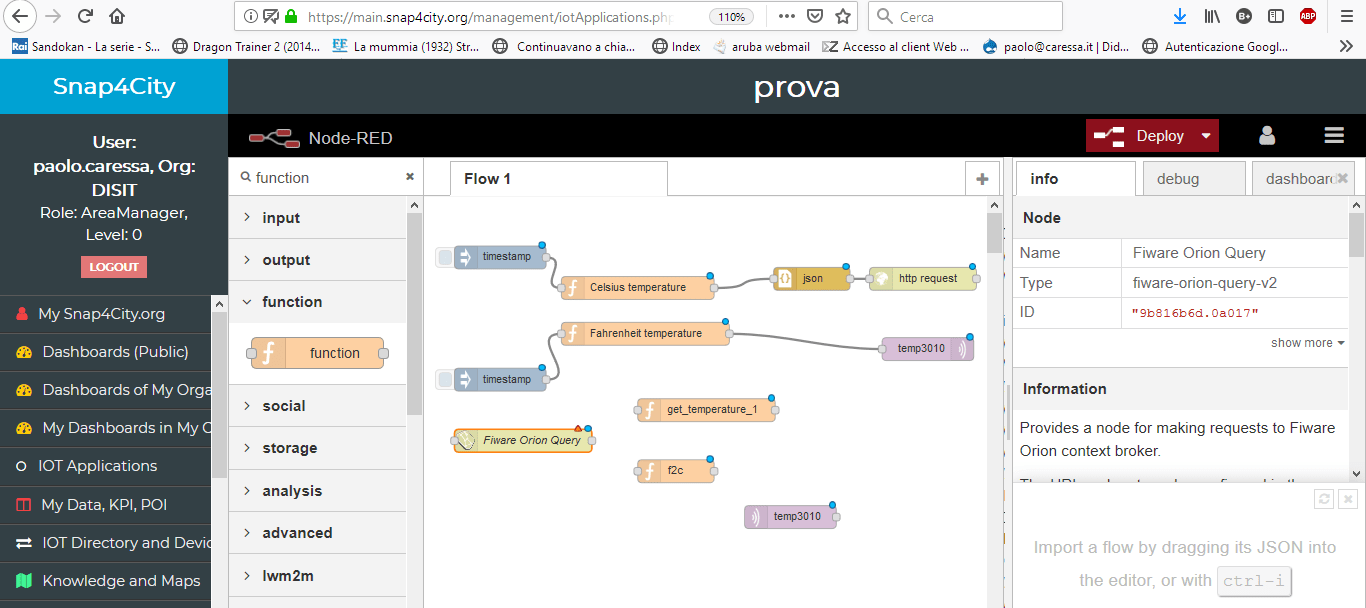Open the Node-RED user account icon
Screen dimensions: 1366x608
[1267, 136]
